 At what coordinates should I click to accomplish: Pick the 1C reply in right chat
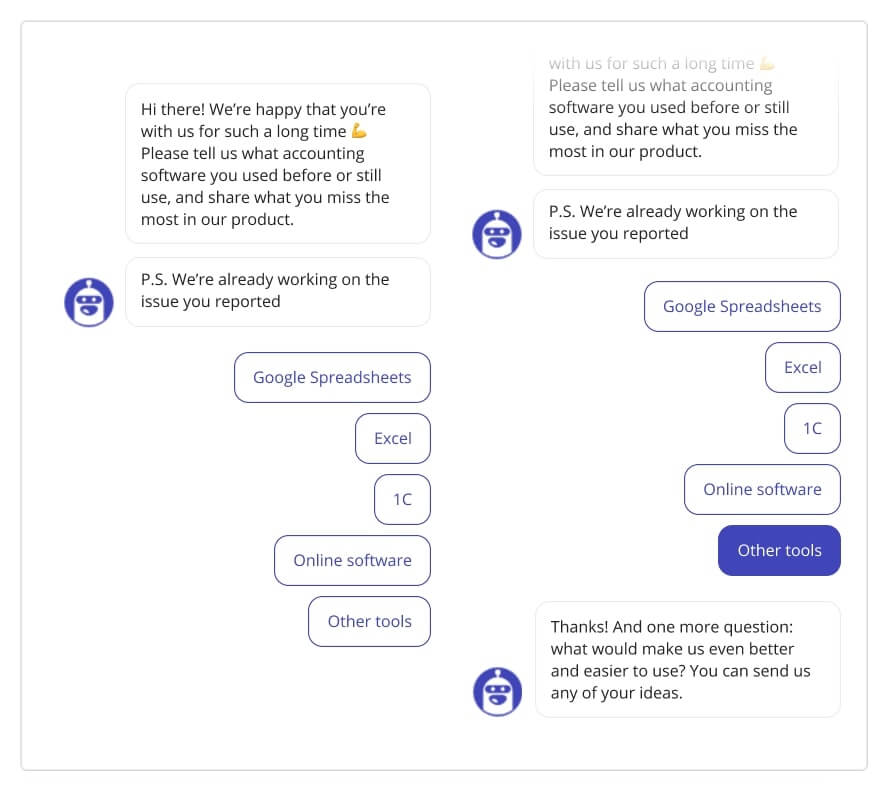coord(812,428)
